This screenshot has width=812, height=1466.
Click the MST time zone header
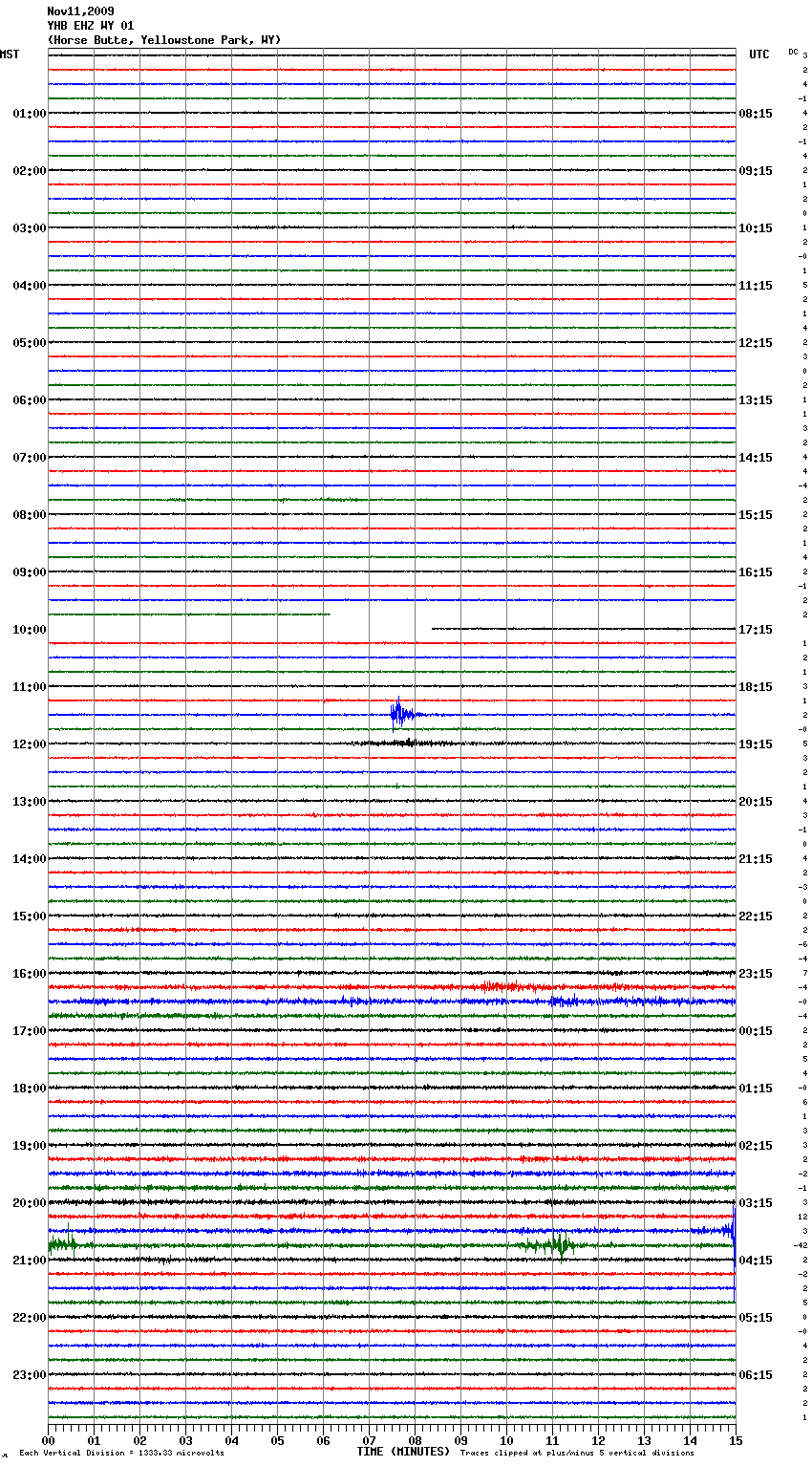coord(10,54)
